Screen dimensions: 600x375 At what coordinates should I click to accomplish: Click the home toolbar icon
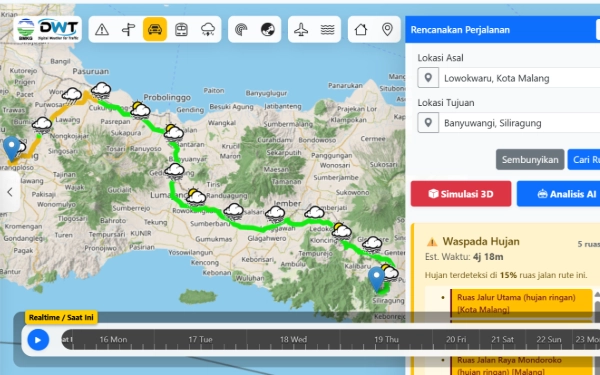click(x=361, y=29)
